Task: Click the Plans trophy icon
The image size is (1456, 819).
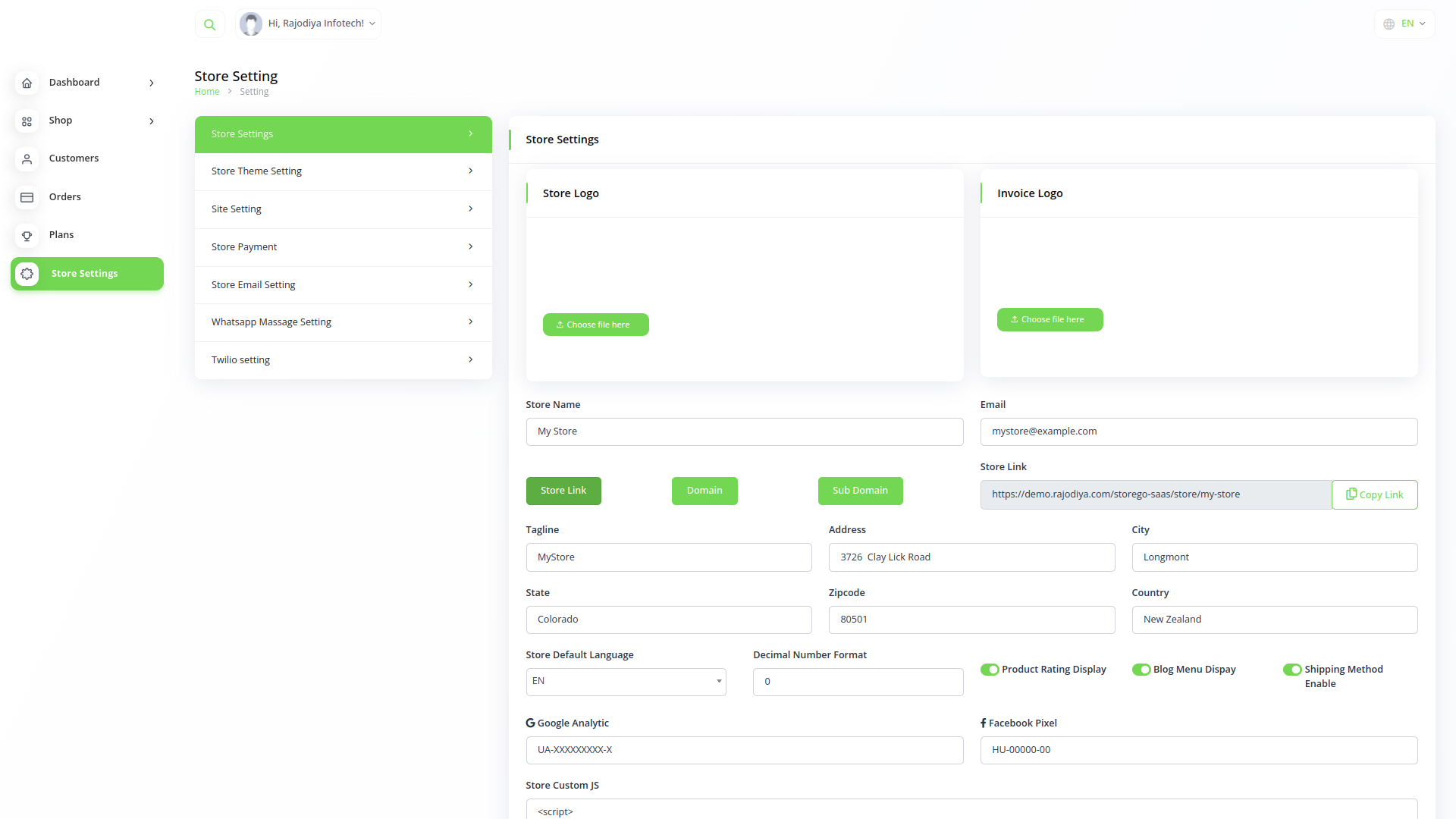Action: pyautogui.click(x=27, y=236)
